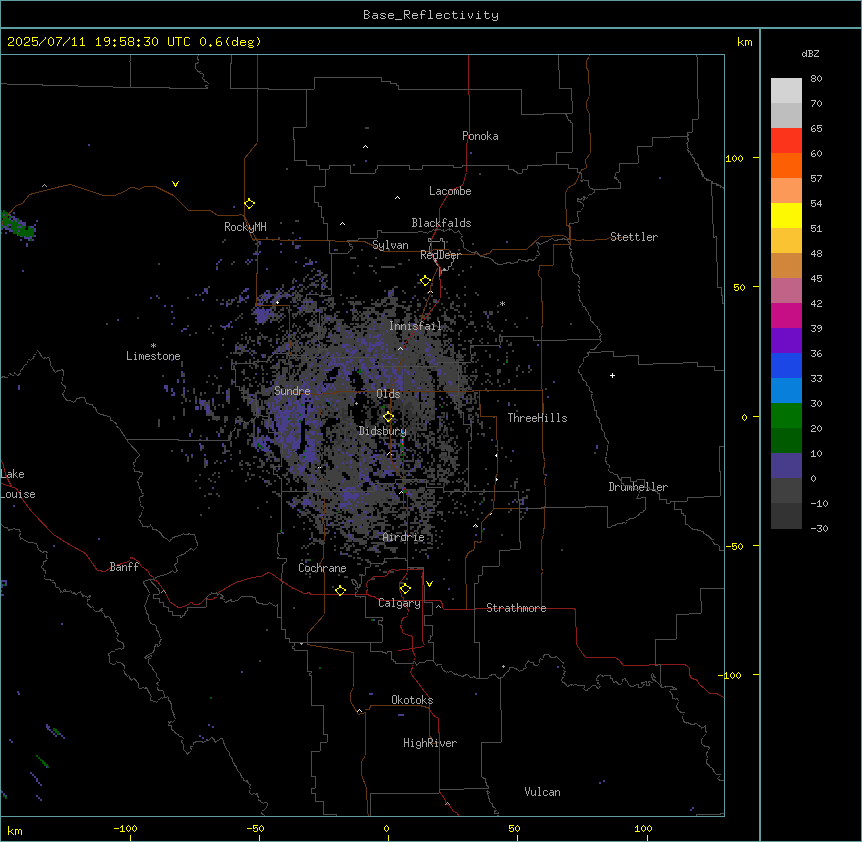Click the white plus marker north of Drumheller
The height and width of the screenshot is (842, 862).
tap(612, 375)
